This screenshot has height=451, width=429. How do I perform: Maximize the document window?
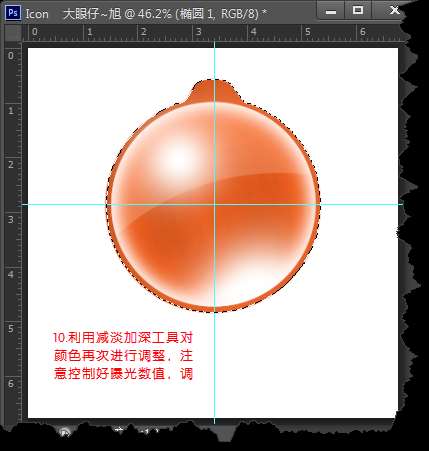click(x=358, y=10)
